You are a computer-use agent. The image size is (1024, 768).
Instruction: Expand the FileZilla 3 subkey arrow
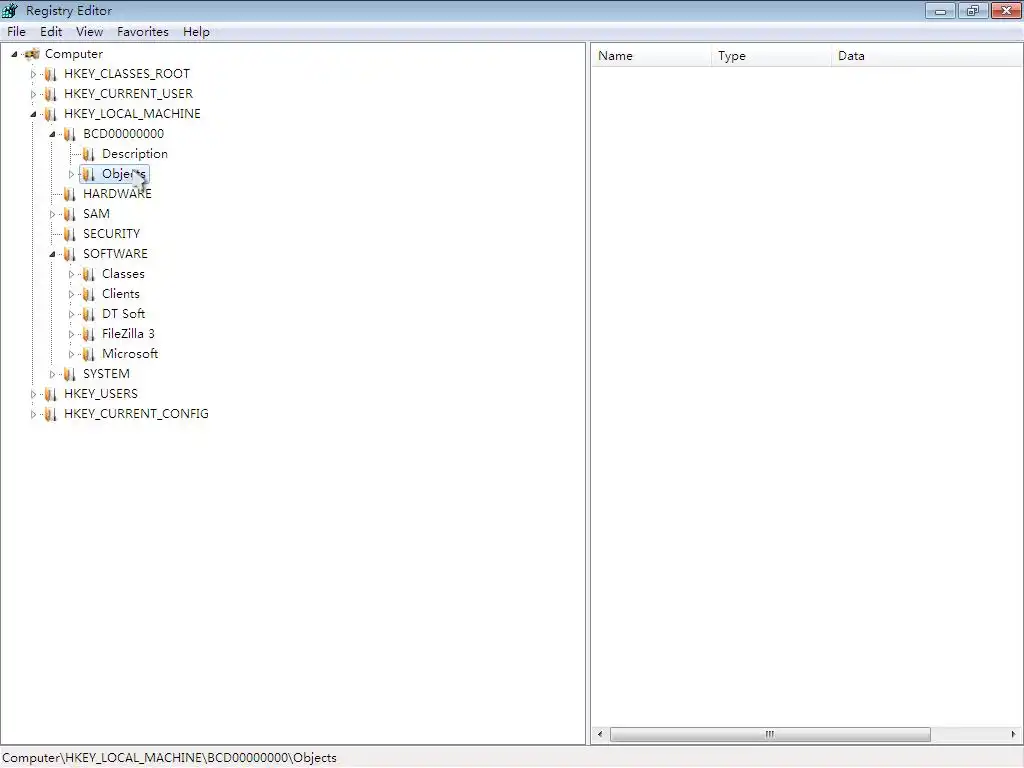[x=71, y=334]
